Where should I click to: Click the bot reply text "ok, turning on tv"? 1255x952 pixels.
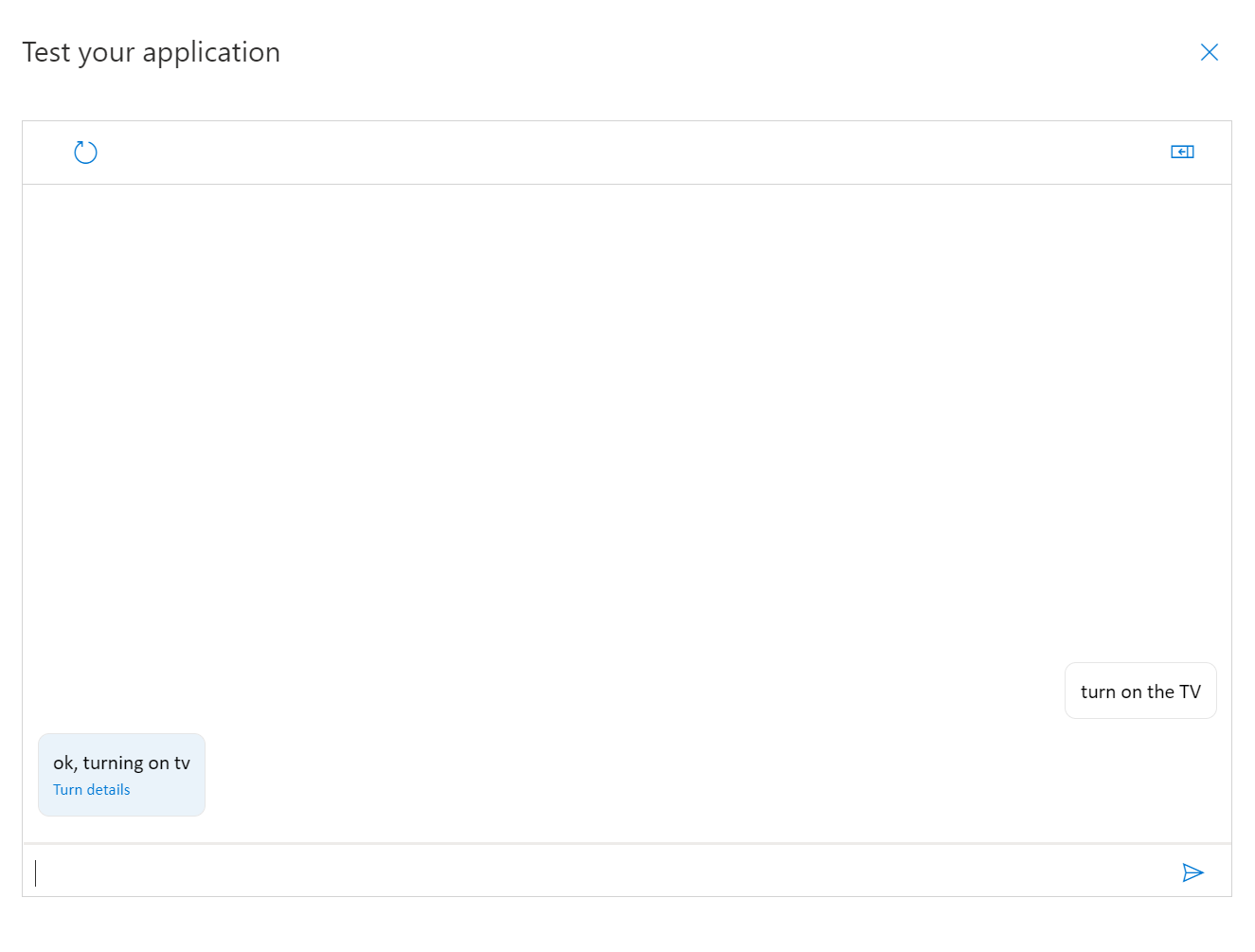point(121,763)
